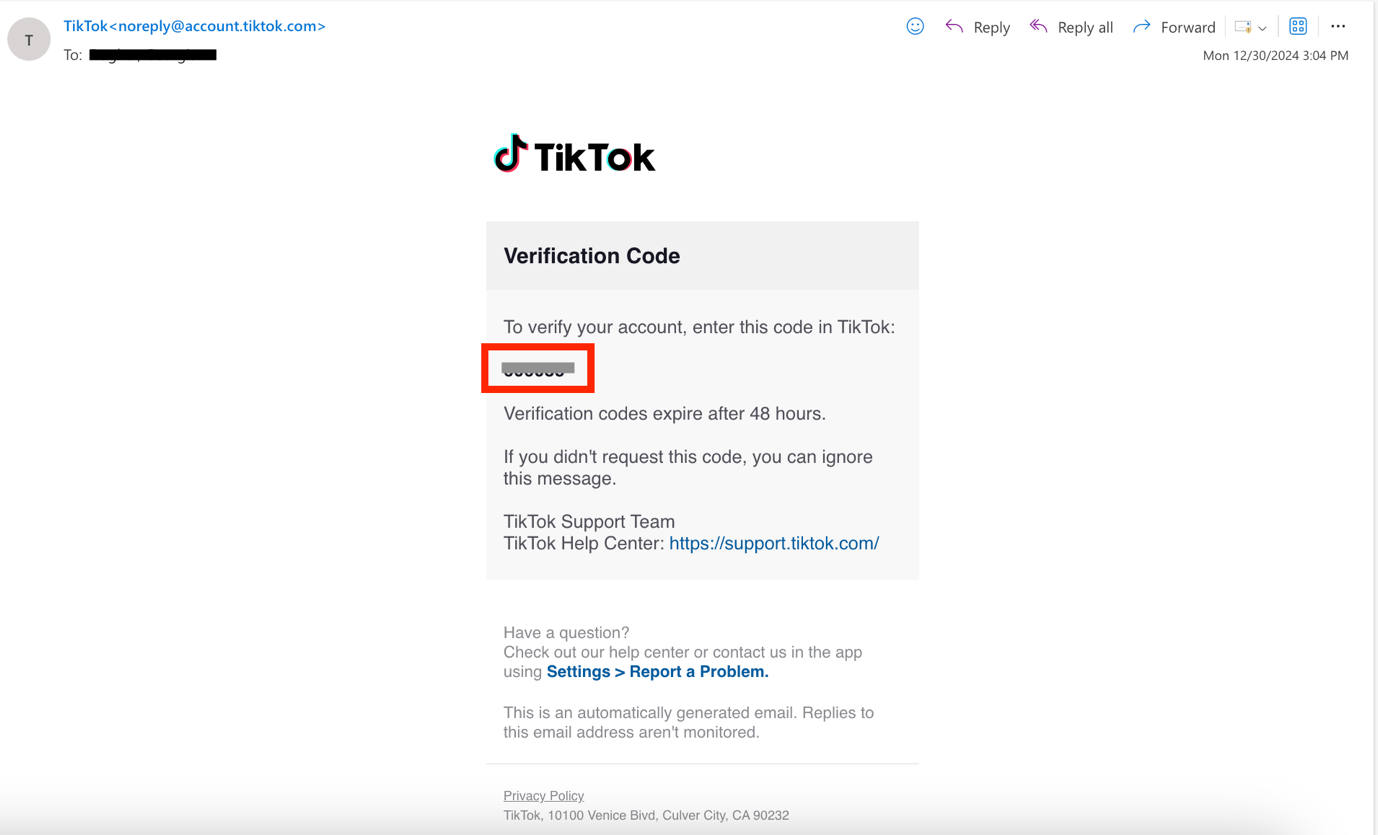Open the apps grid icon
The height and width of the screenshot is (835, 1378).
[1297, 25]
